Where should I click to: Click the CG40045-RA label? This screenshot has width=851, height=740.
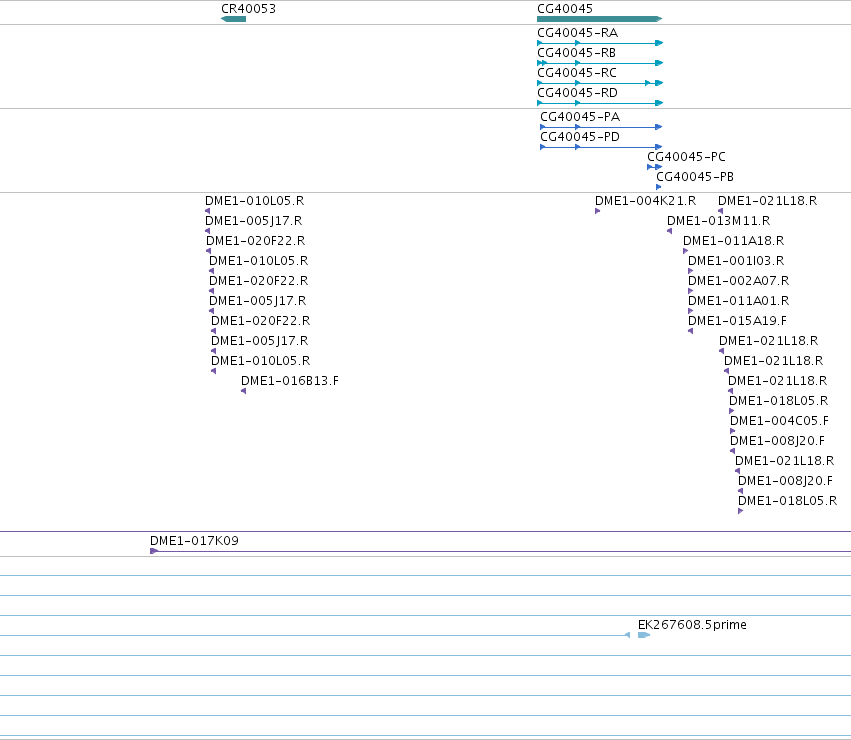(x=577, y=33)
